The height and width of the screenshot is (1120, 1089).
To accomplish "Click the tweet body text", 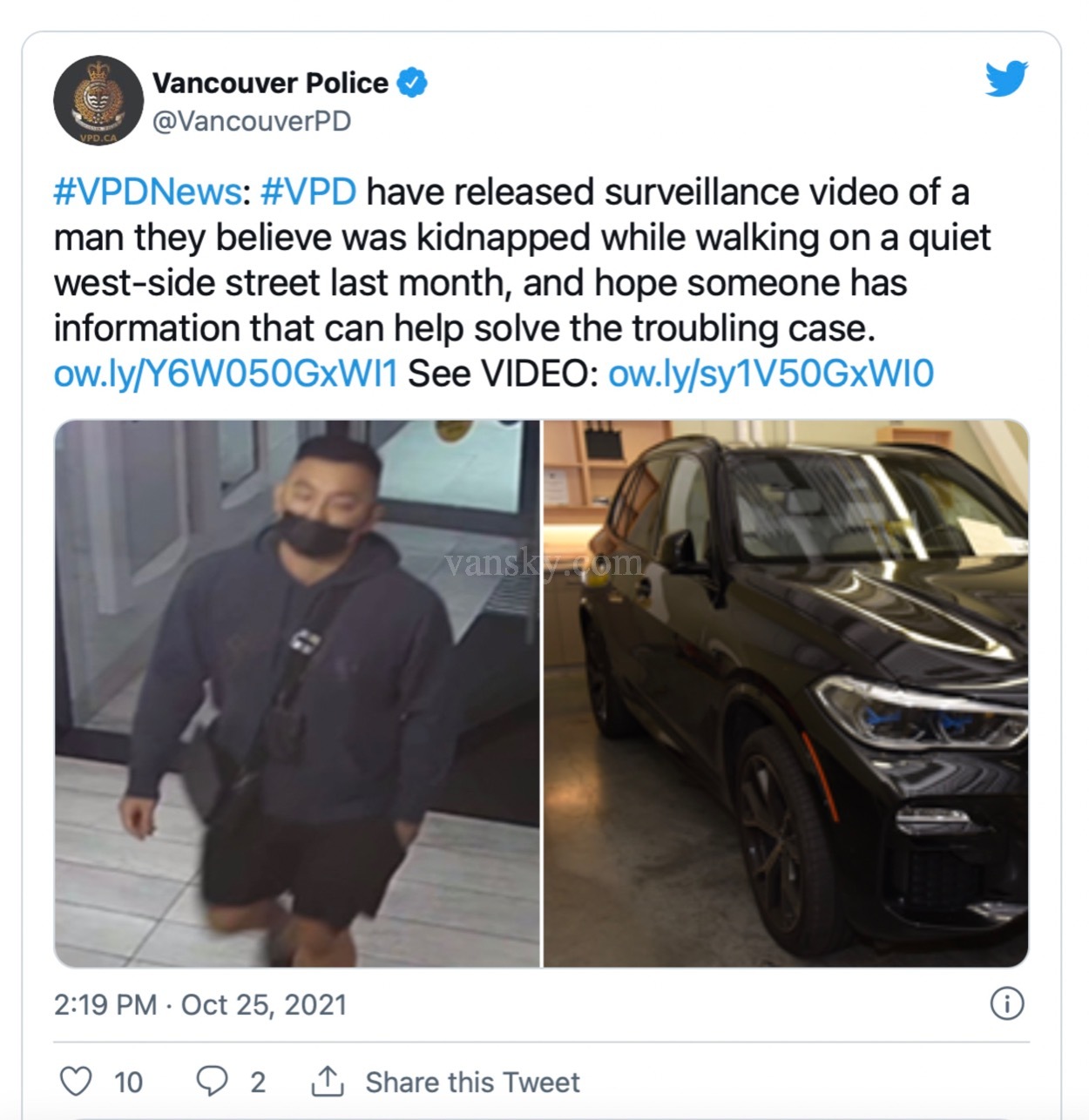I will click(x=523, y=282).
